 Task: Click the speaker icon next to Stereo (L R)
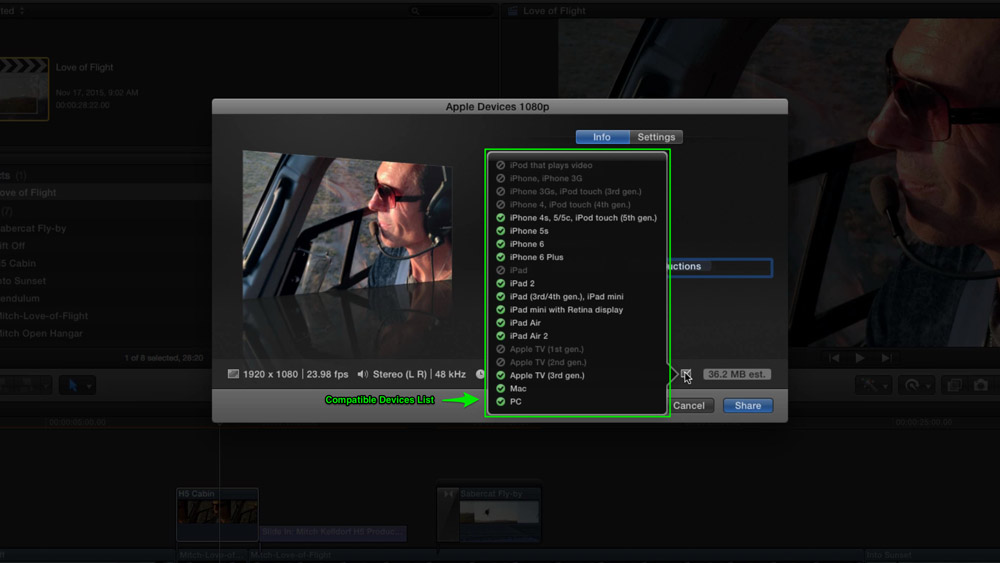tap(363, 374)
